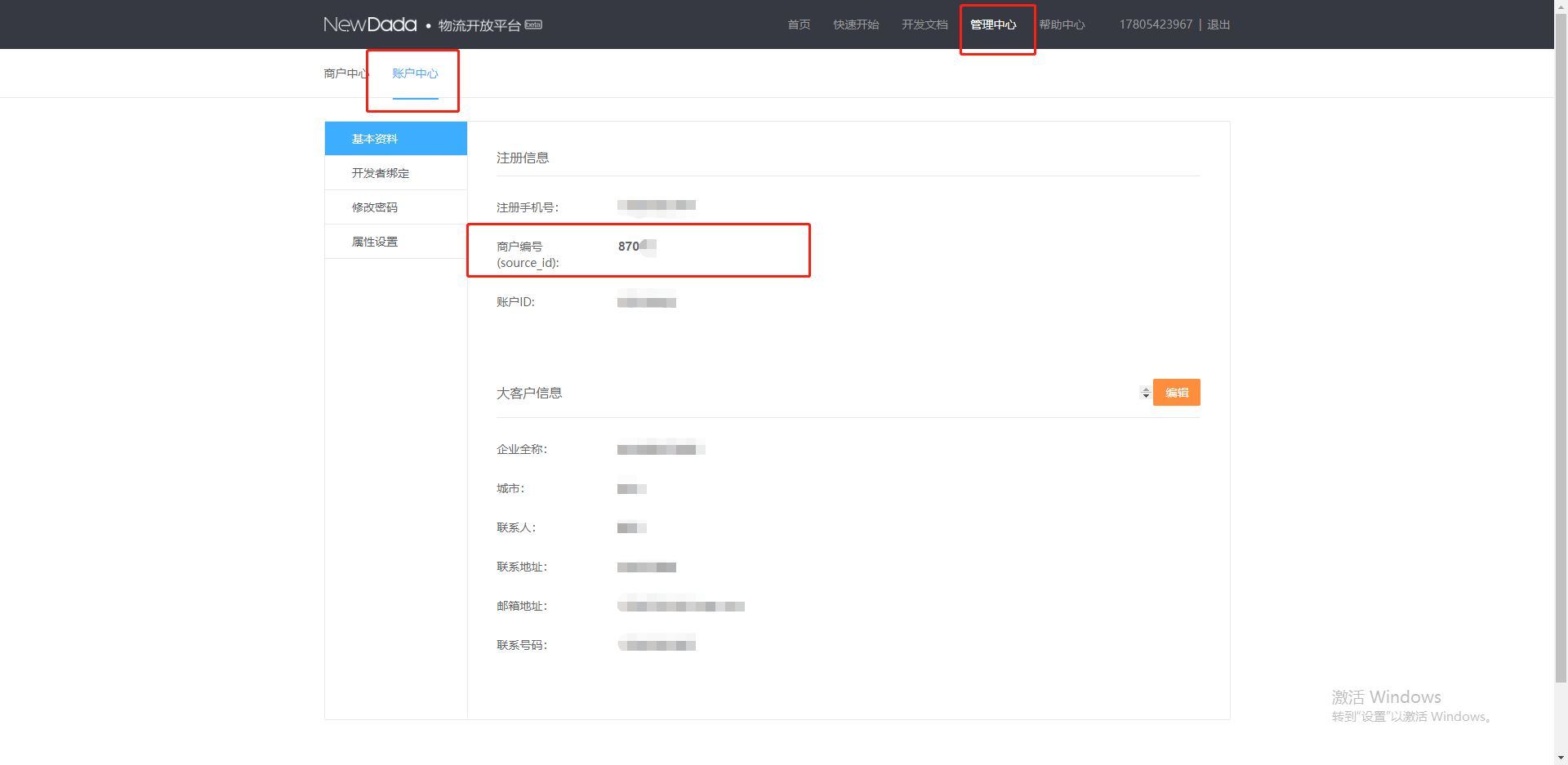
Task: Click the 注册信息 section heading
Action: pyautogui.click(x=523, y=158)
